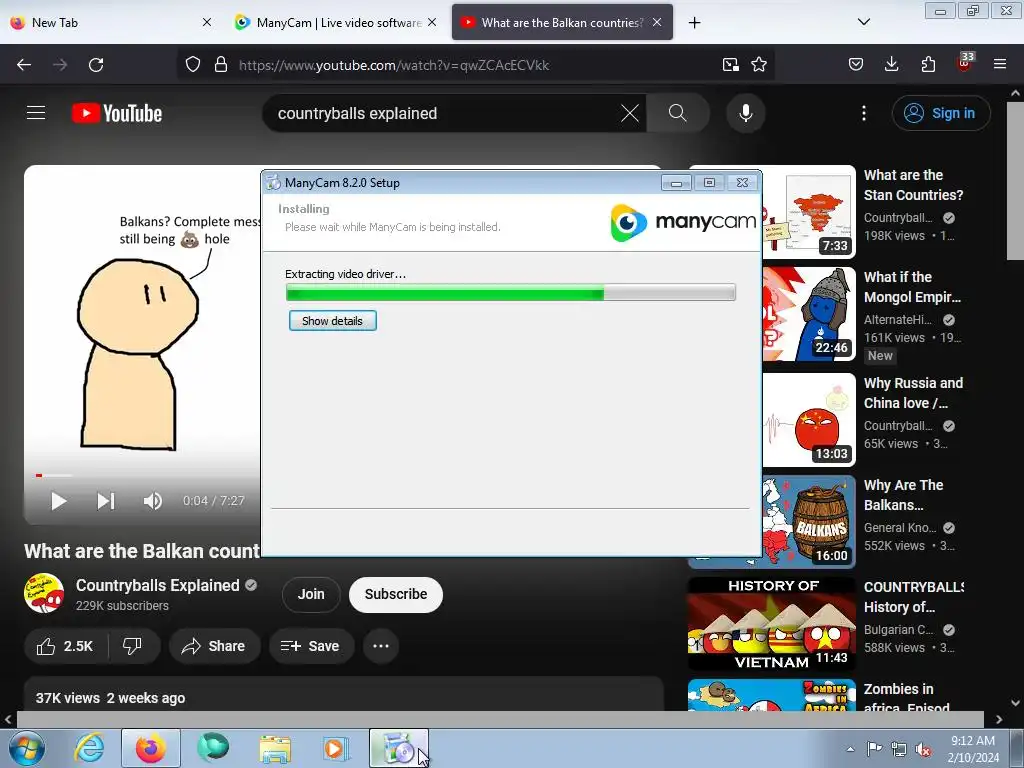Click the YouTube search magnifier button

(x=678, y=113)
